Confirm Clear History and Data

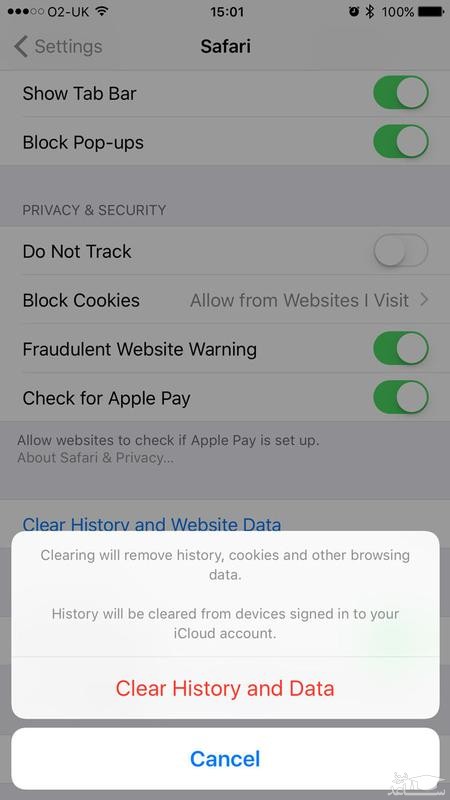pos(225,688)
